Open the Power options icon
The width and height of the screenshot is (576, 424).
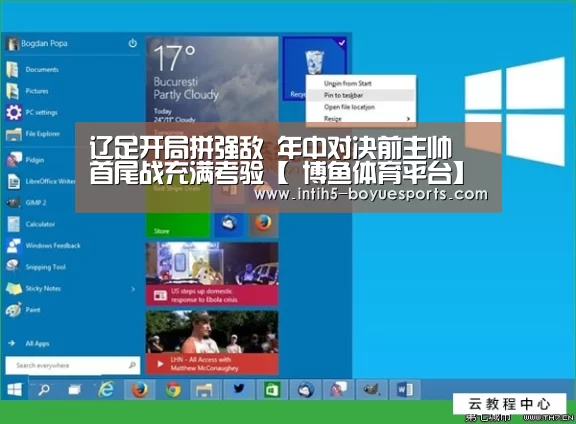point(132,43)
